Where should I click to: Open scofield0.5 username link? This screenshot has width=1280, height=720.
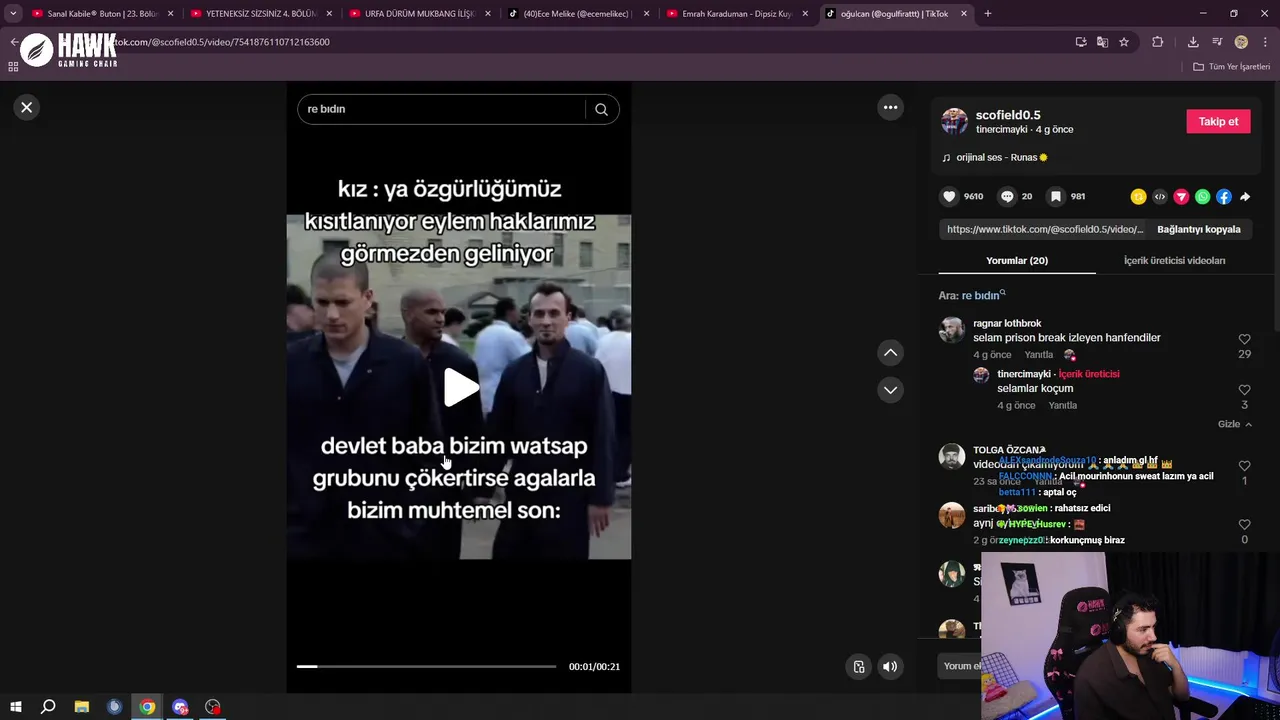click(1008, 115)
